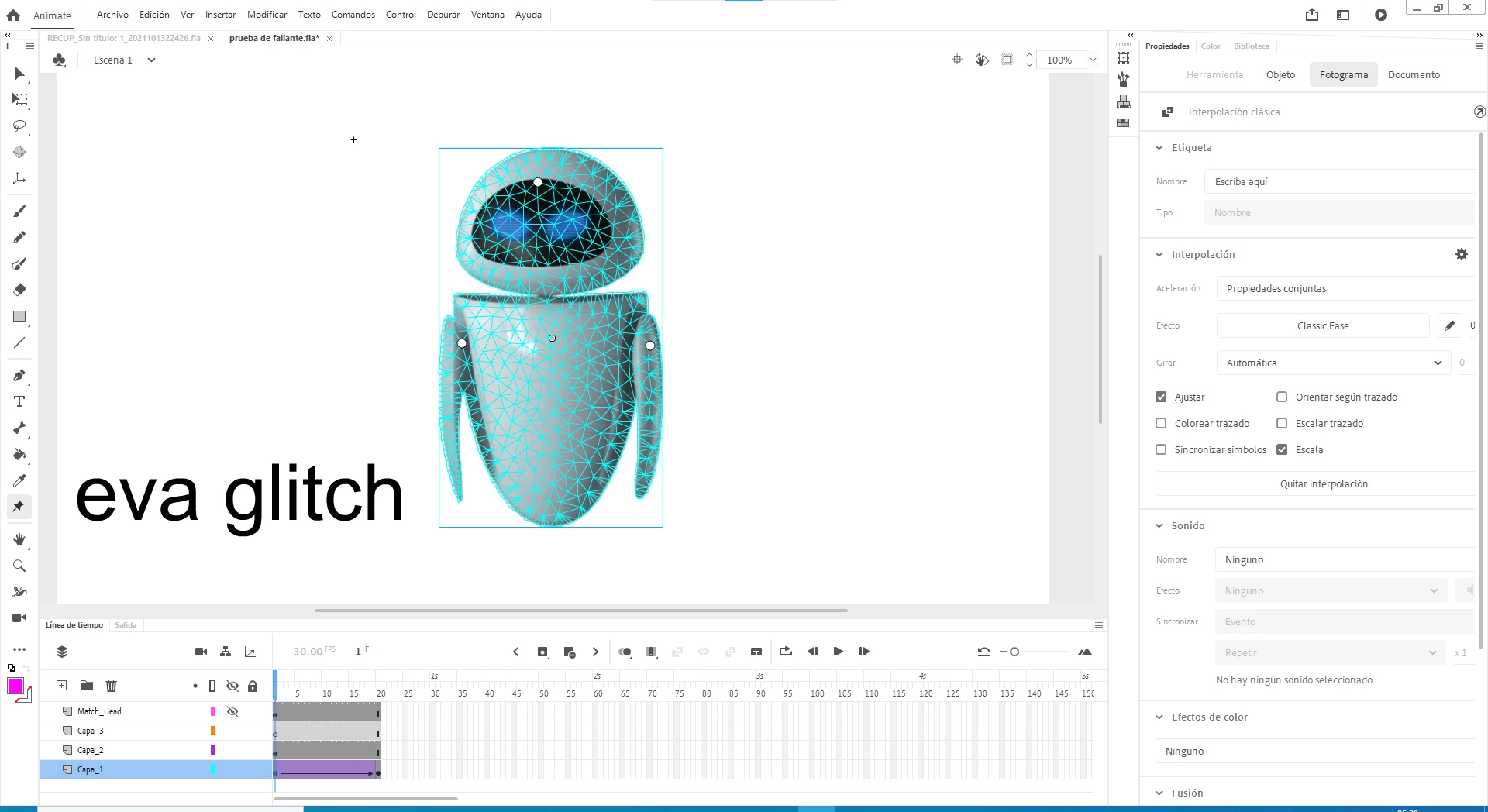Enable Escalar trazado checkbox
This screenshot has width=1488, height=812.
click(x=1282, y=423)
